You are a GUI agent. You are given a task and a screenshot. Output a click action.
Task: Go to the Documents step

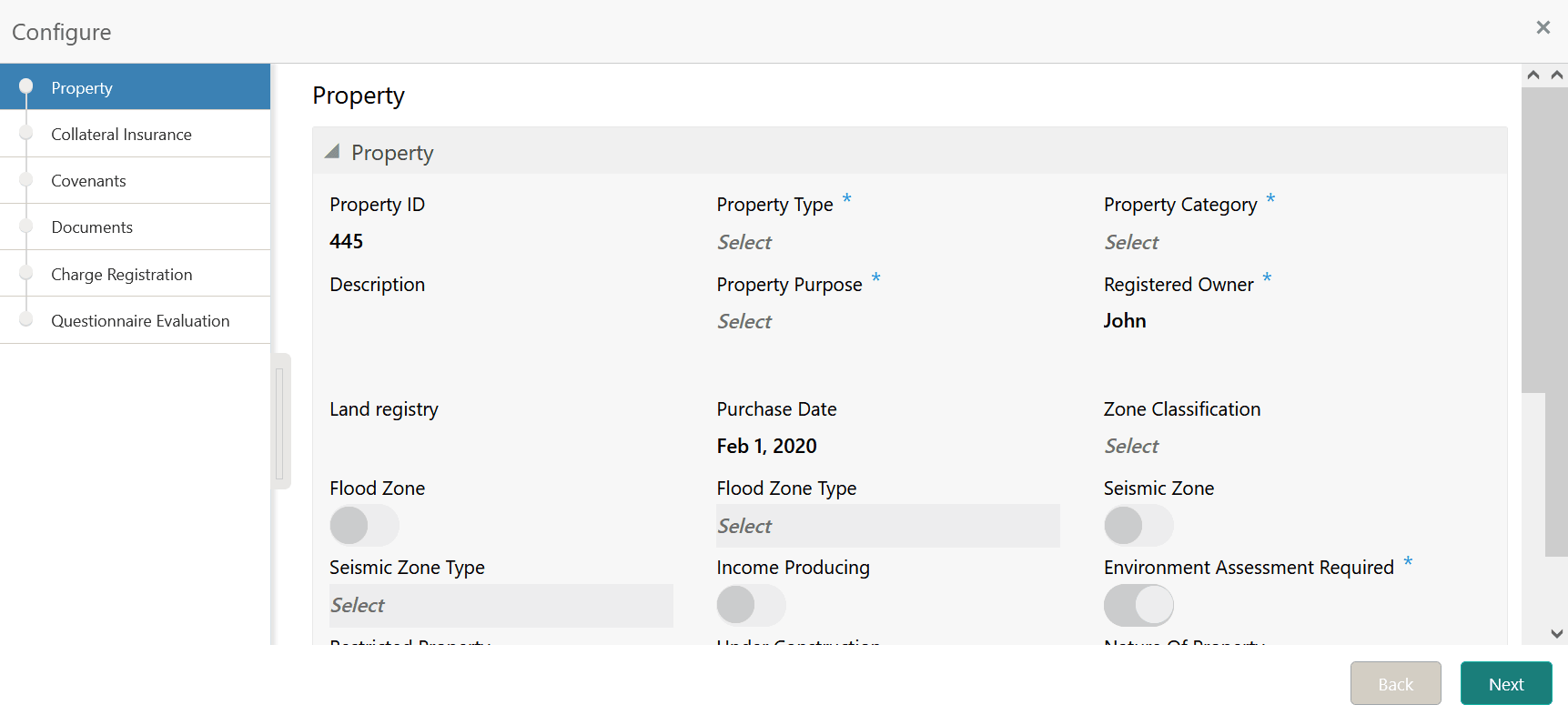(92, 227)
